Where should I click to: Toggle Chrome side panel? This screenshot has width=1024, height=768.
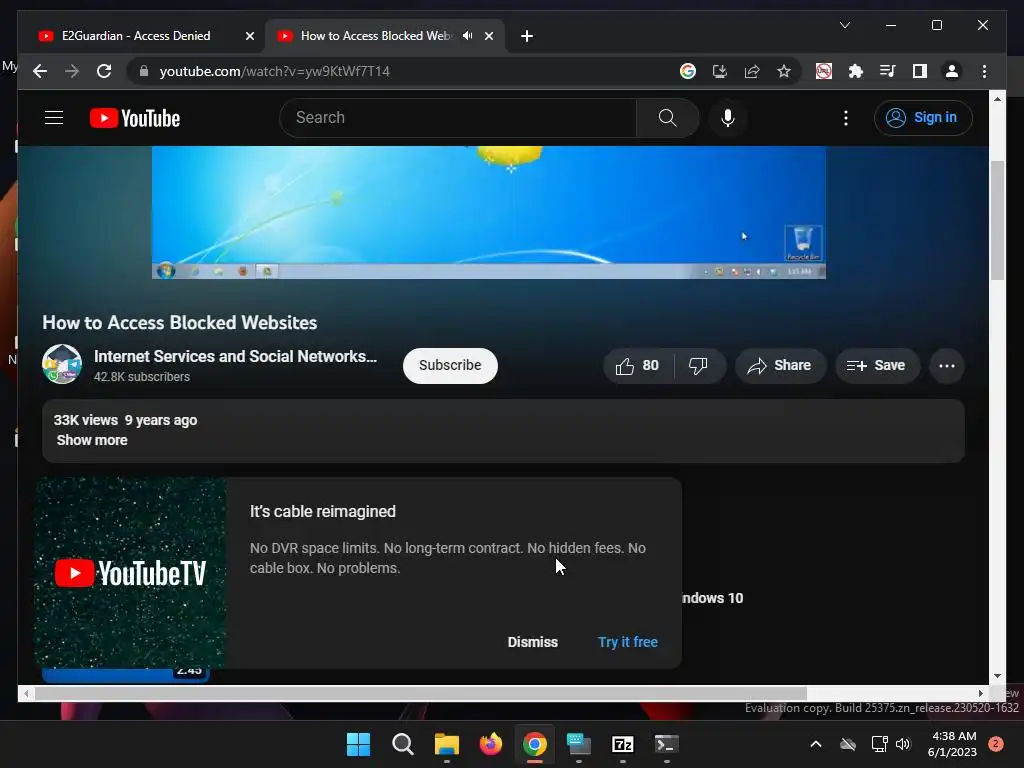pos(920,71)
